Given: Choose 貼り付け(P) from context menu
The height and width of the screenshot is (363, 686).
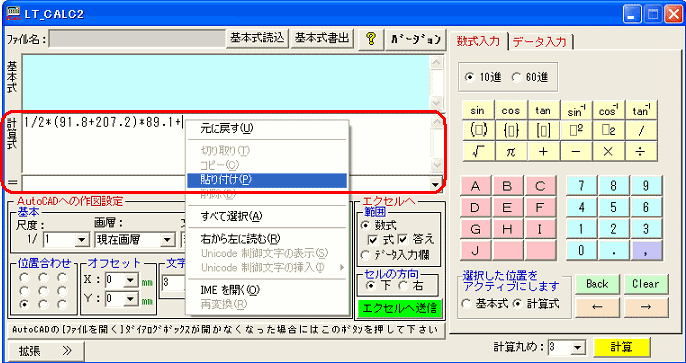Looking at the screenshot, I should click(267, 180).
